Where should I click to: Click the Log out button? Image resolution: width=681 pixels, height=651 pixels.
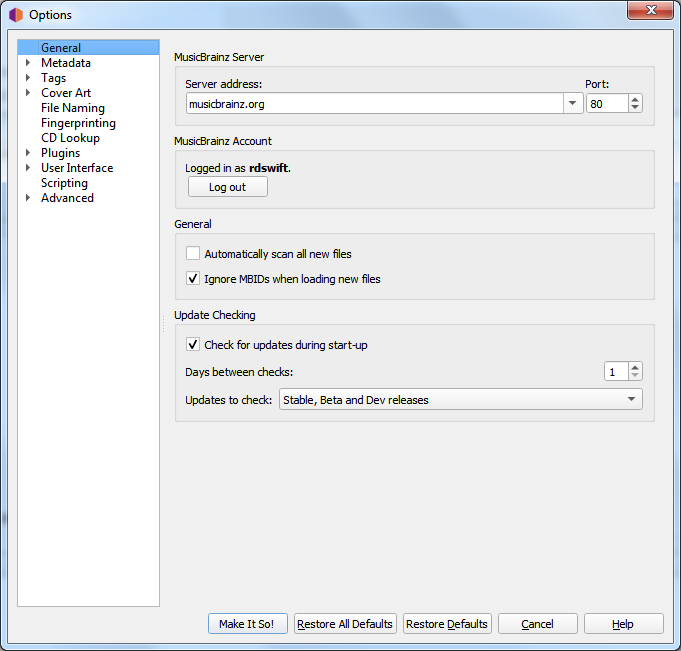pyautogui.click(x=227, y=187)
